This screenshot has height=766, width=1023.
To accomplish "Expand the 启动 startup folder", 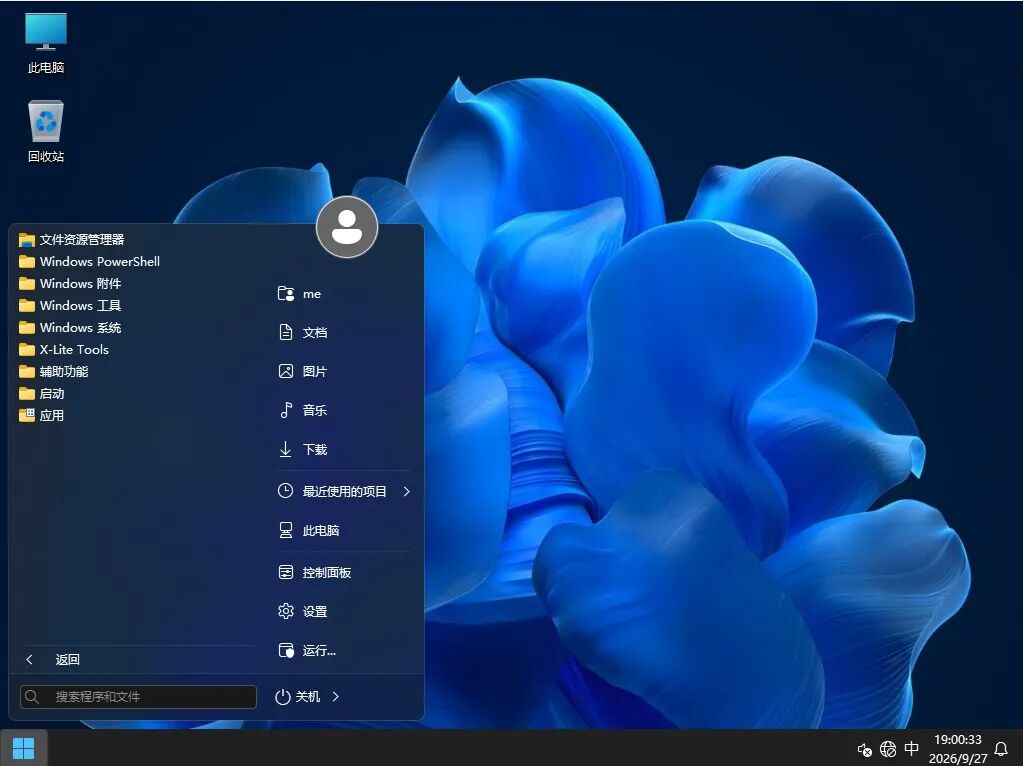I will tap(41, 393).
